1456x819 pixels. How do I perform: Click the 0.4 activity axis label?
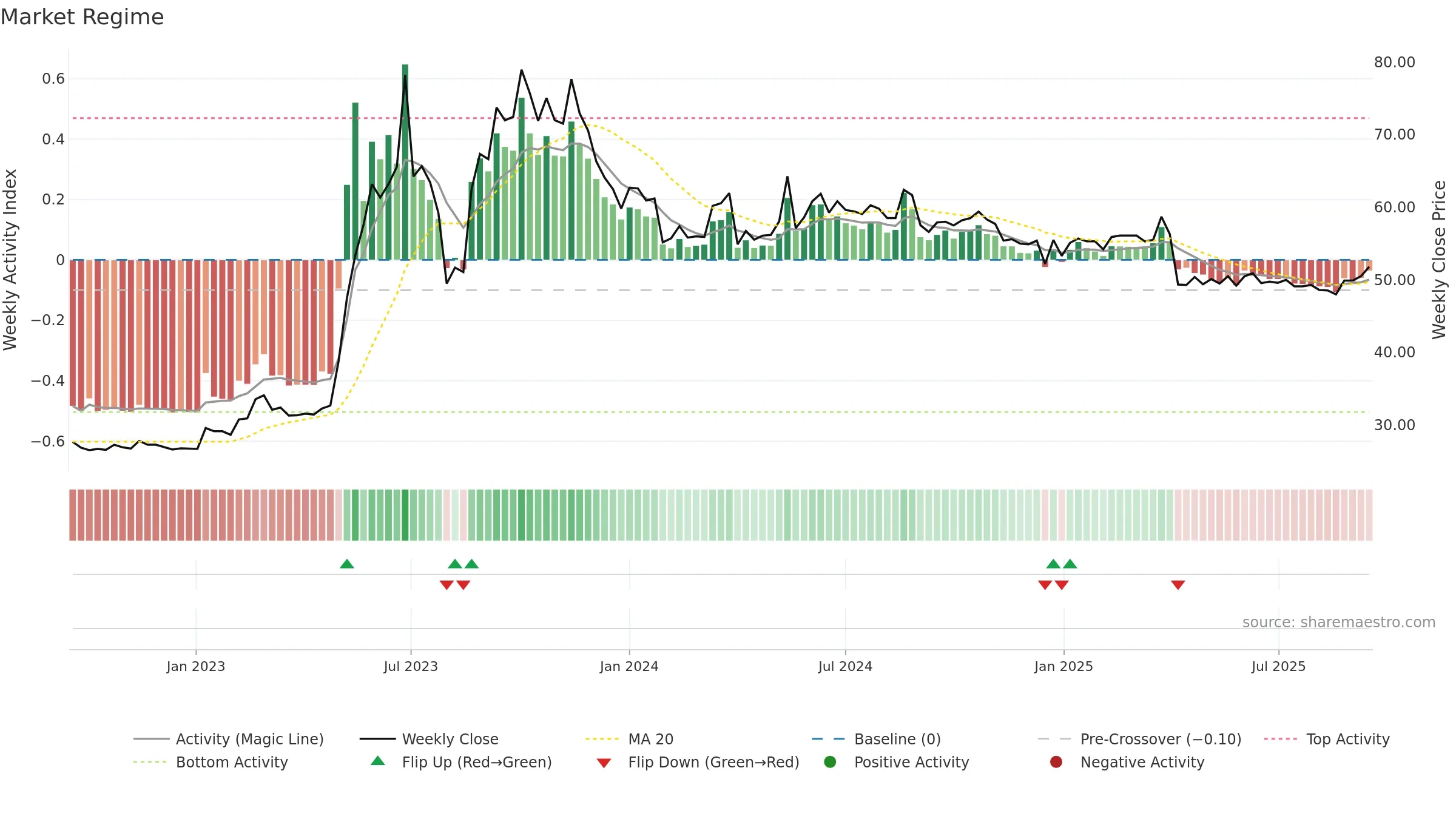(53, 140)
